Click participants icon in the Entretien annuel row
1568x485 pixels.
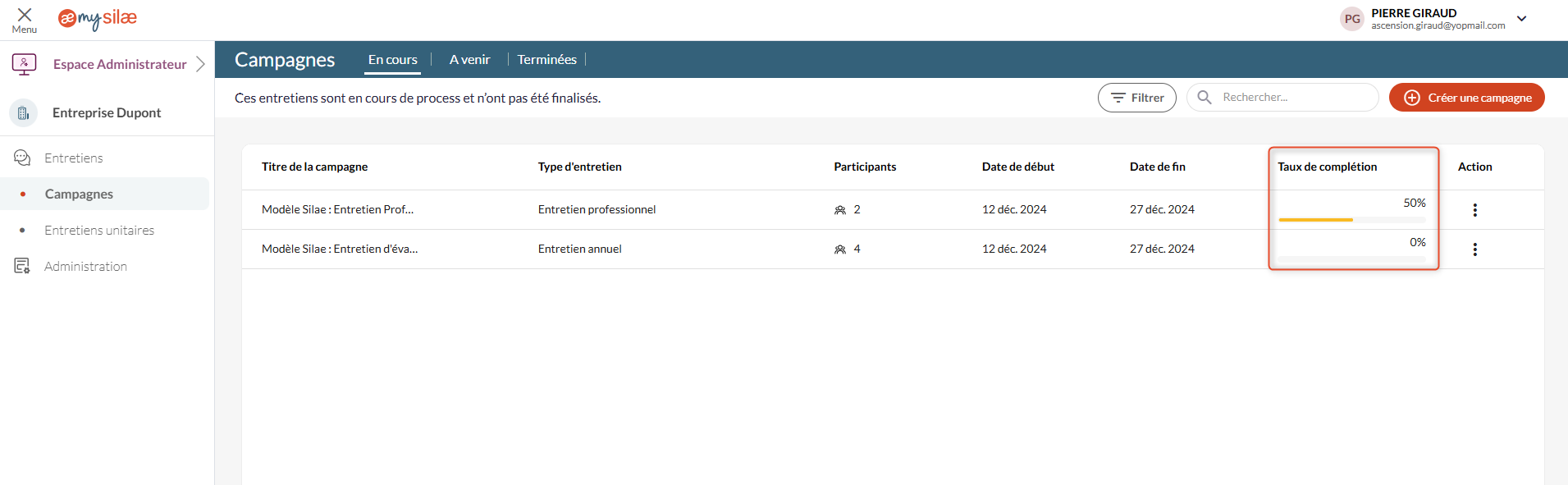click(840, 249)
